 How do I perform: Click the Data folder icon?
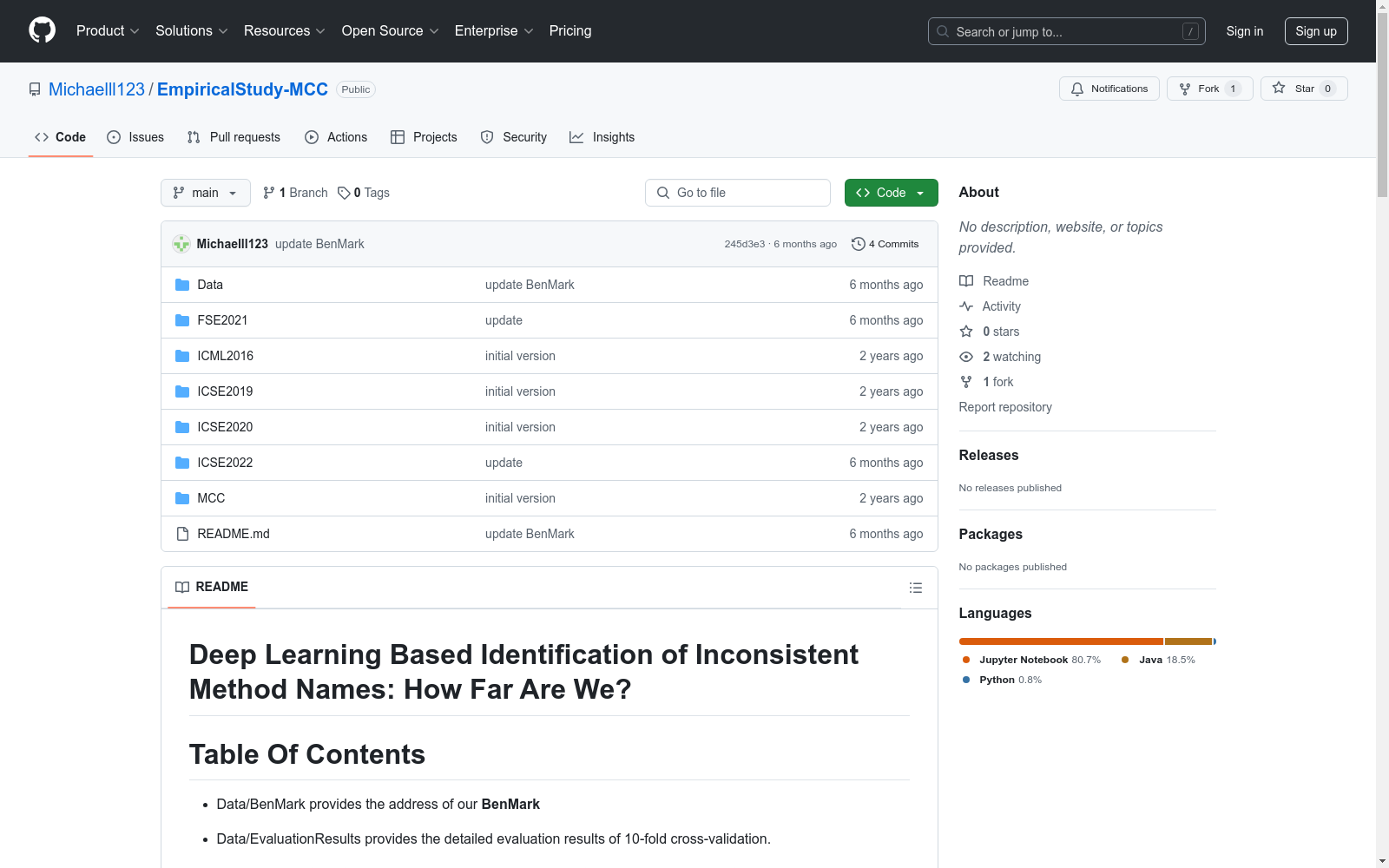pyautogui.click(x=182, y=285)
